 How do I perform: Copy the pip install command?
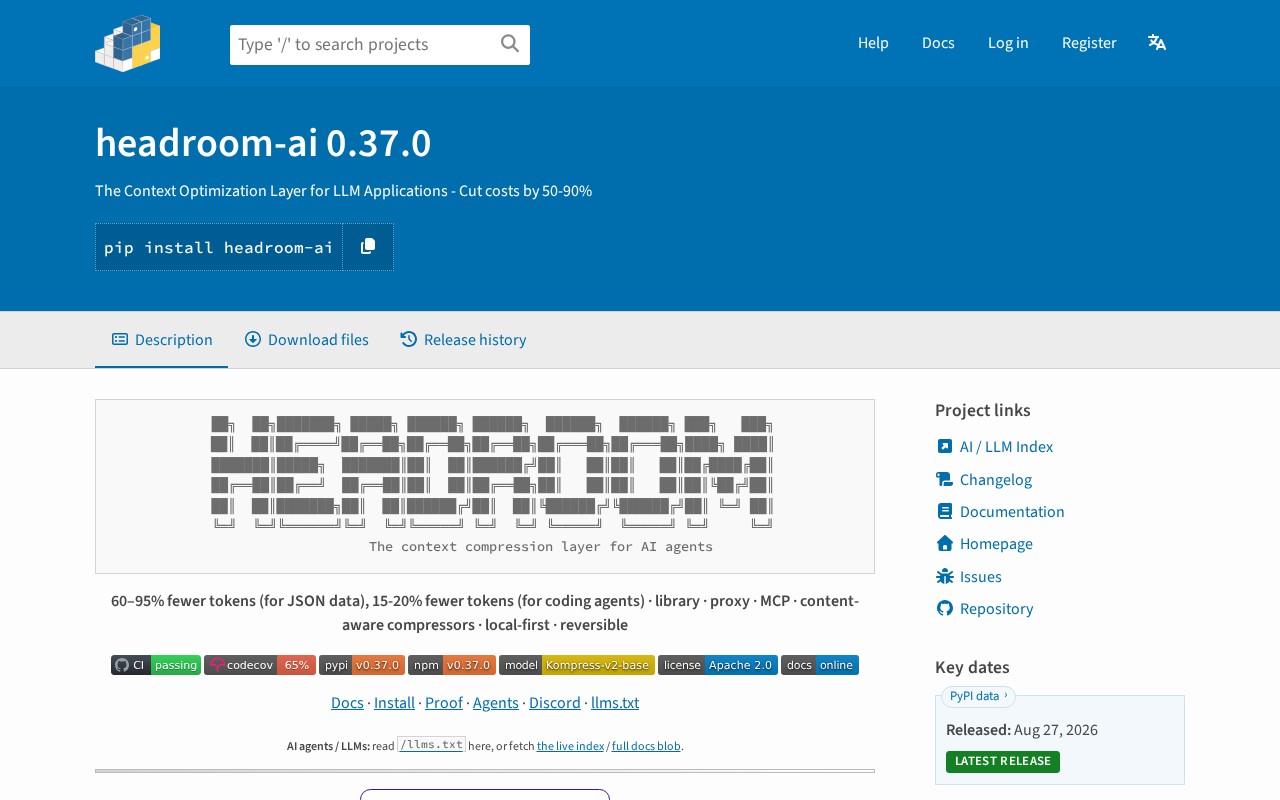[x=368, y=247]
